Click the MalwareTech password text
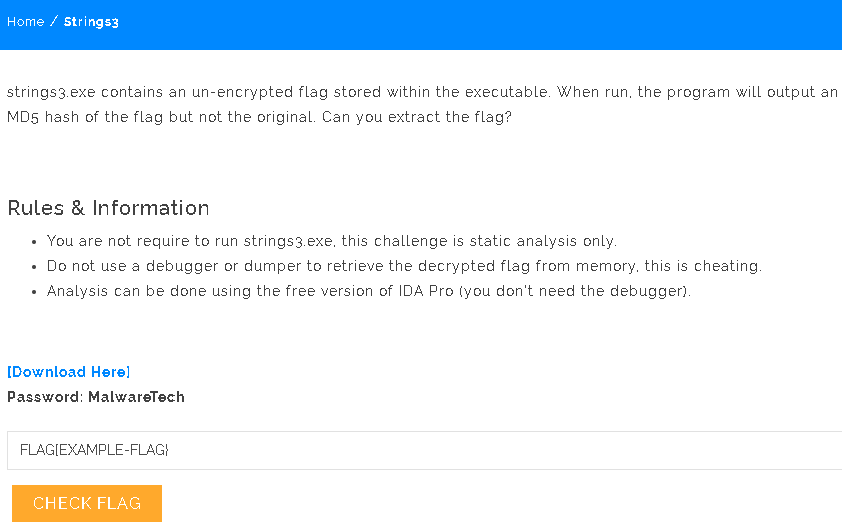The image size is (842, 529). [136, 397]
